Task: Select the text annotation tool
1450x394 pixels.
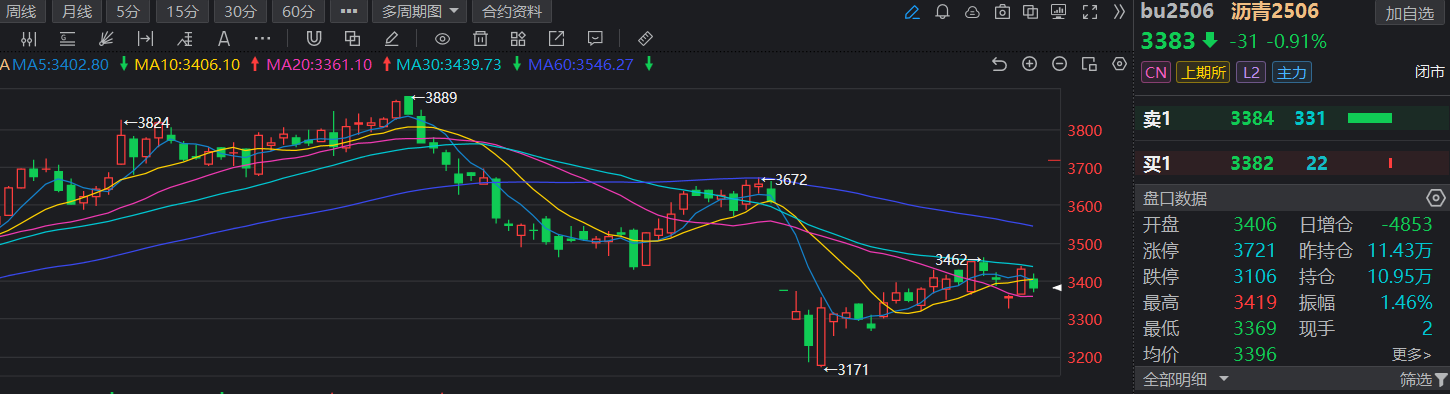Action: click(224, 39)
